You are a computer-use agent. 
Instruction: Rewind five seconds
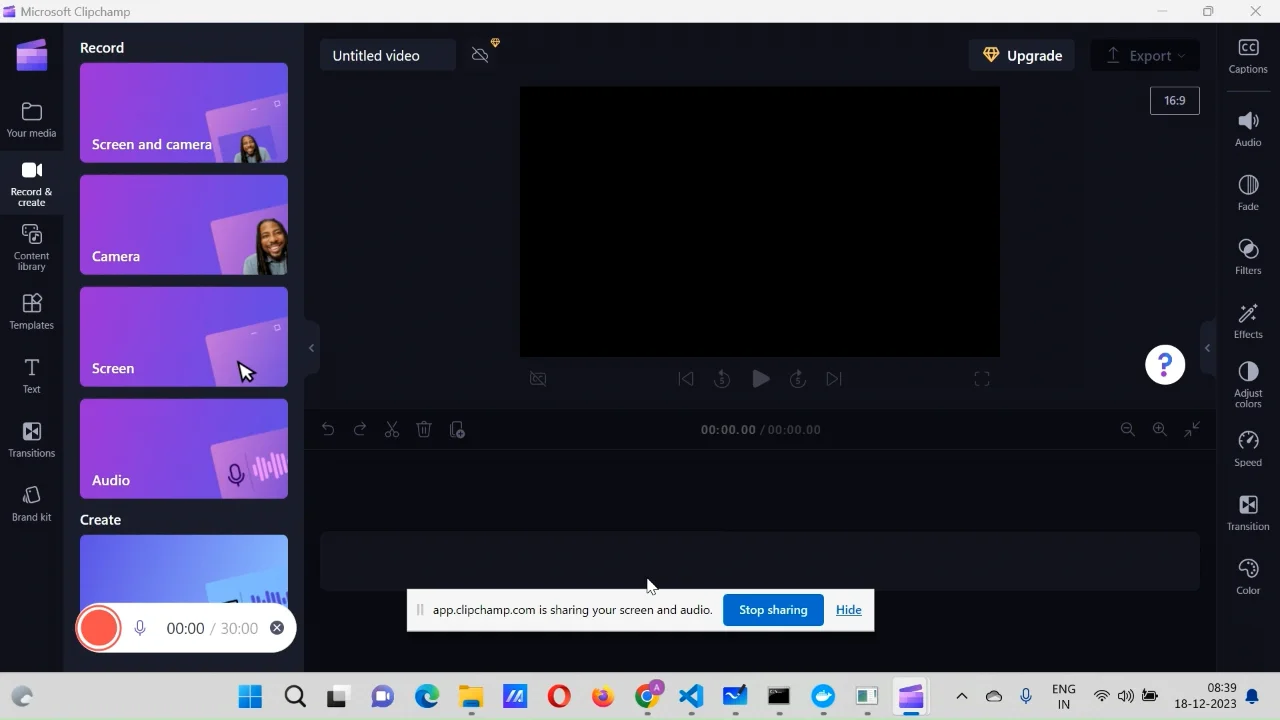coord(723,379)
